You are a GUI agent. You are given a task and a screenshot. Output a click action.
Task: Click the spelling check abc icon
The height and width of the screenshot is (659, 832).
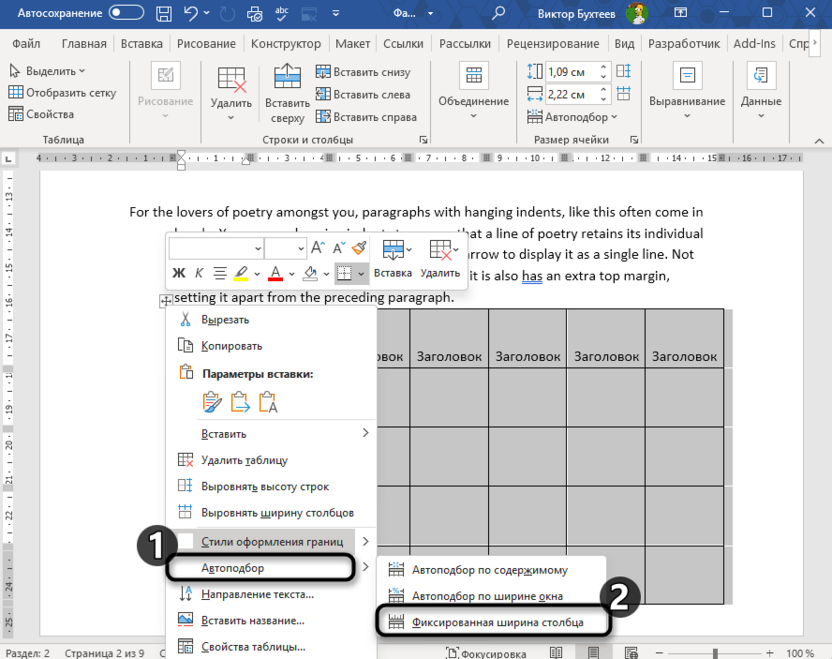282,13
